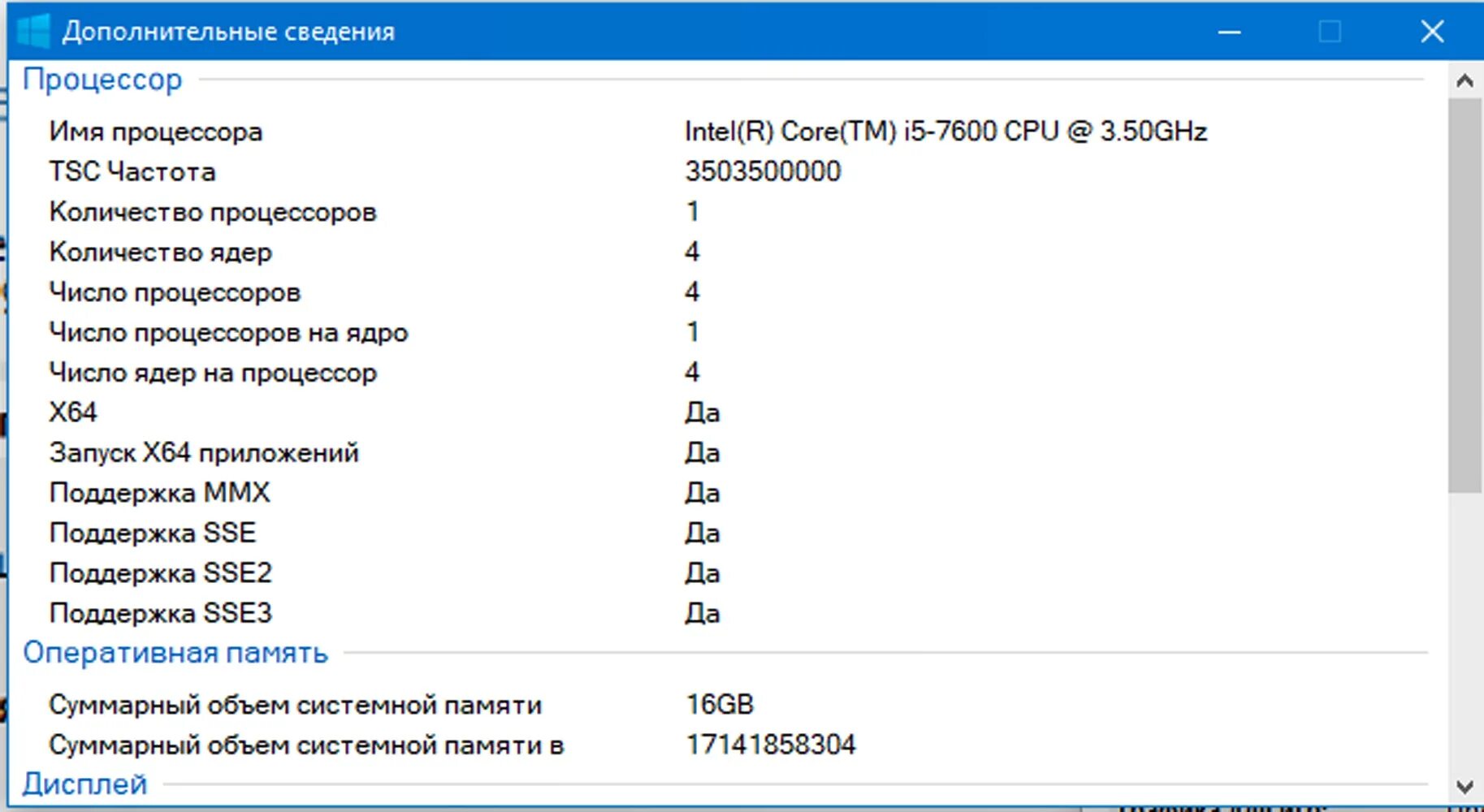Click the Поддержка SSE3 label

161,613
